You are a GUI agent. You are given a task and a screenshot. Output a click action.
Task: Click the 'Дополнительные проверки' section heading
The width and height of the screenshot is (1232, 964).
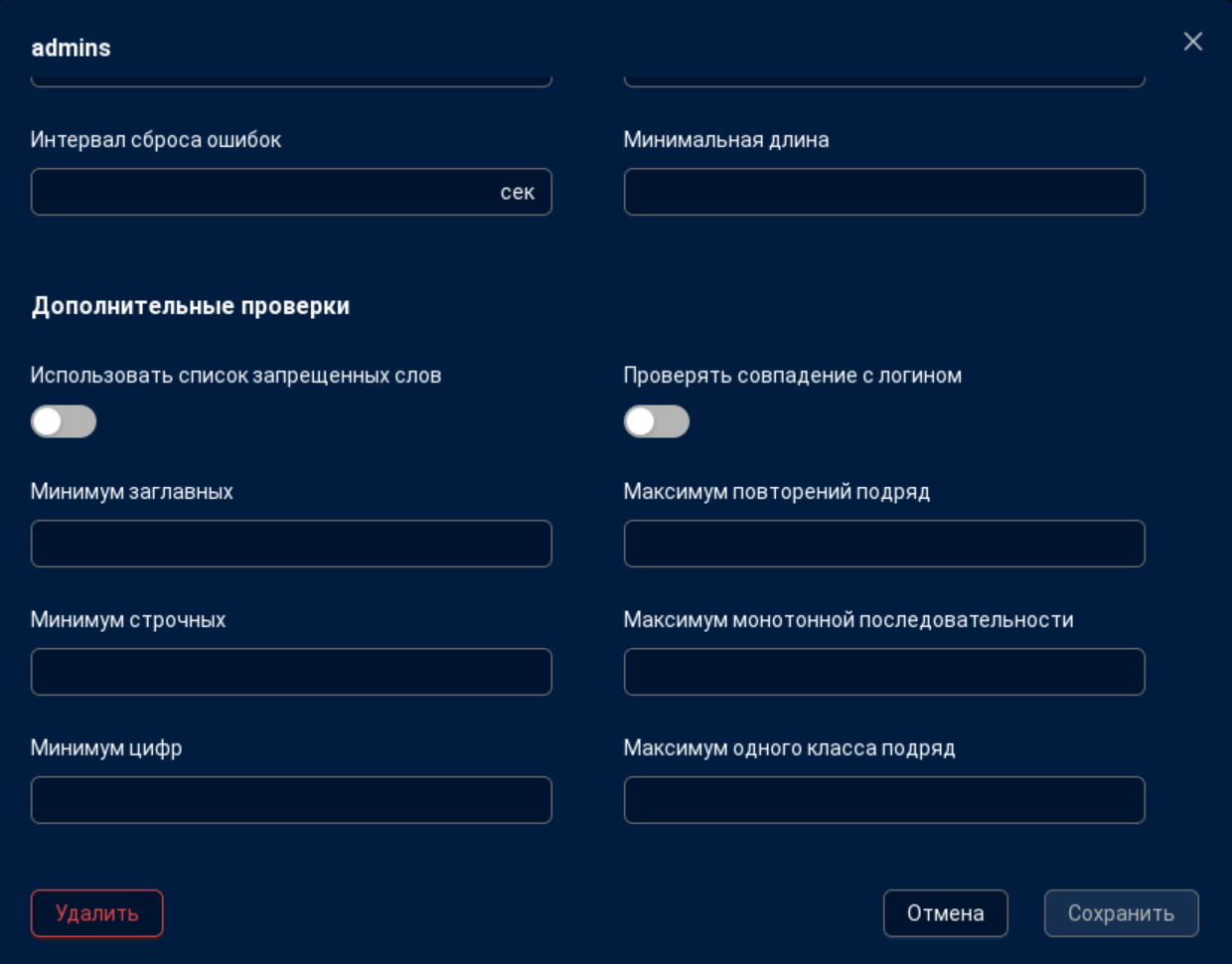tap(190, 306)
